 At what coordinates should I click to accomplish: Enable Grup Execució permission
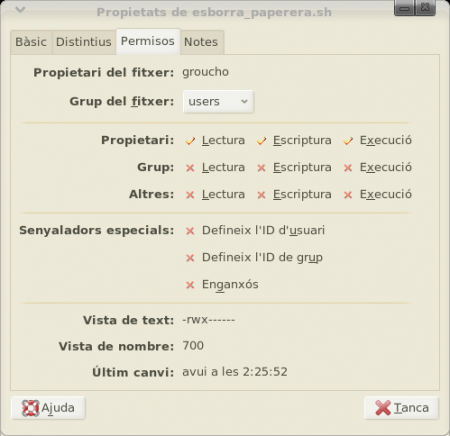click(x=348, y=168)
